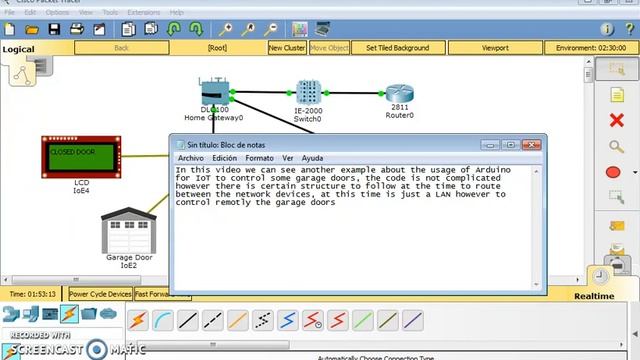Select the Console cable connection

coord(163,320)
